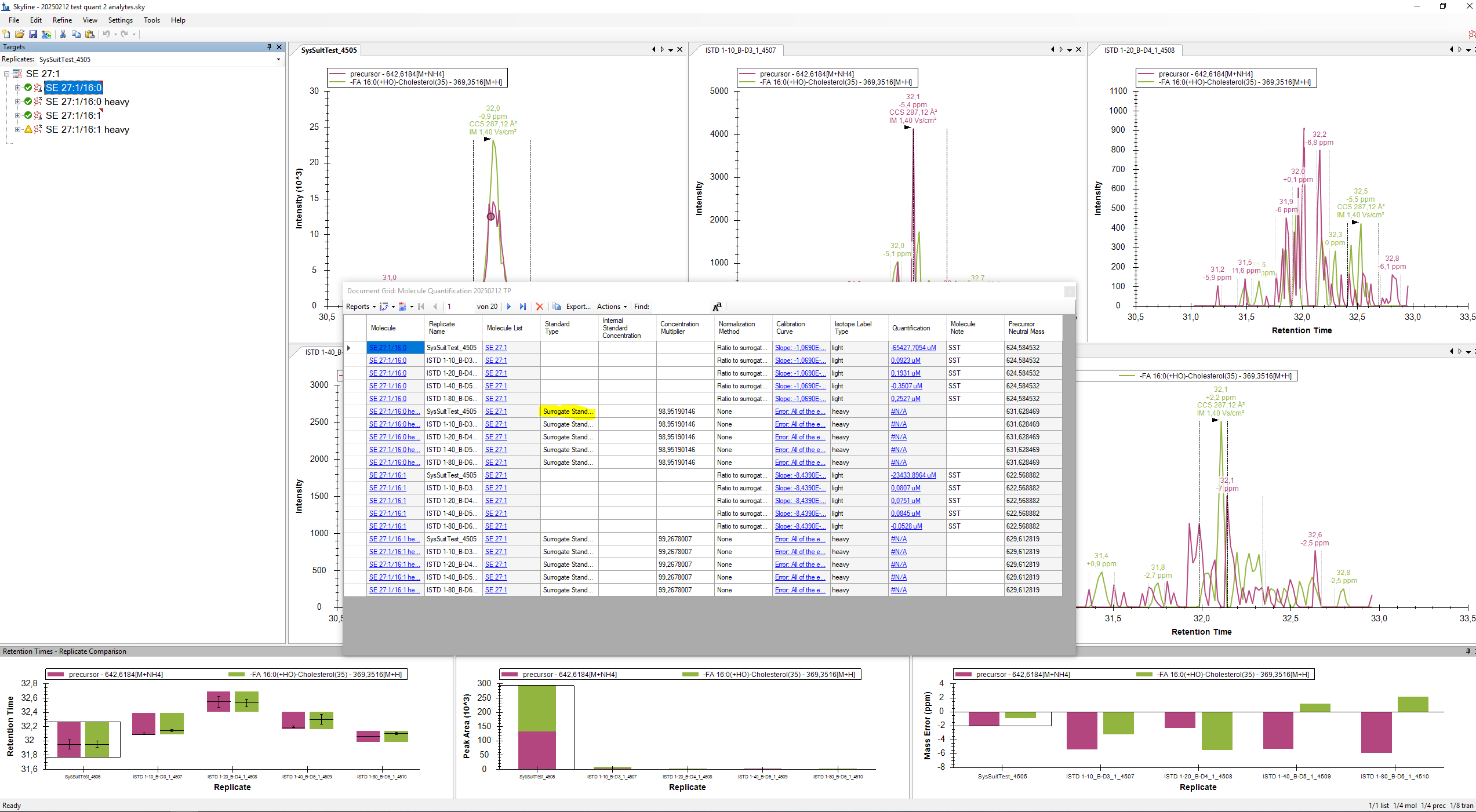Go to next row in Document Grid
This screenshot has height=812, width=1476.
(x=509, y=307)
